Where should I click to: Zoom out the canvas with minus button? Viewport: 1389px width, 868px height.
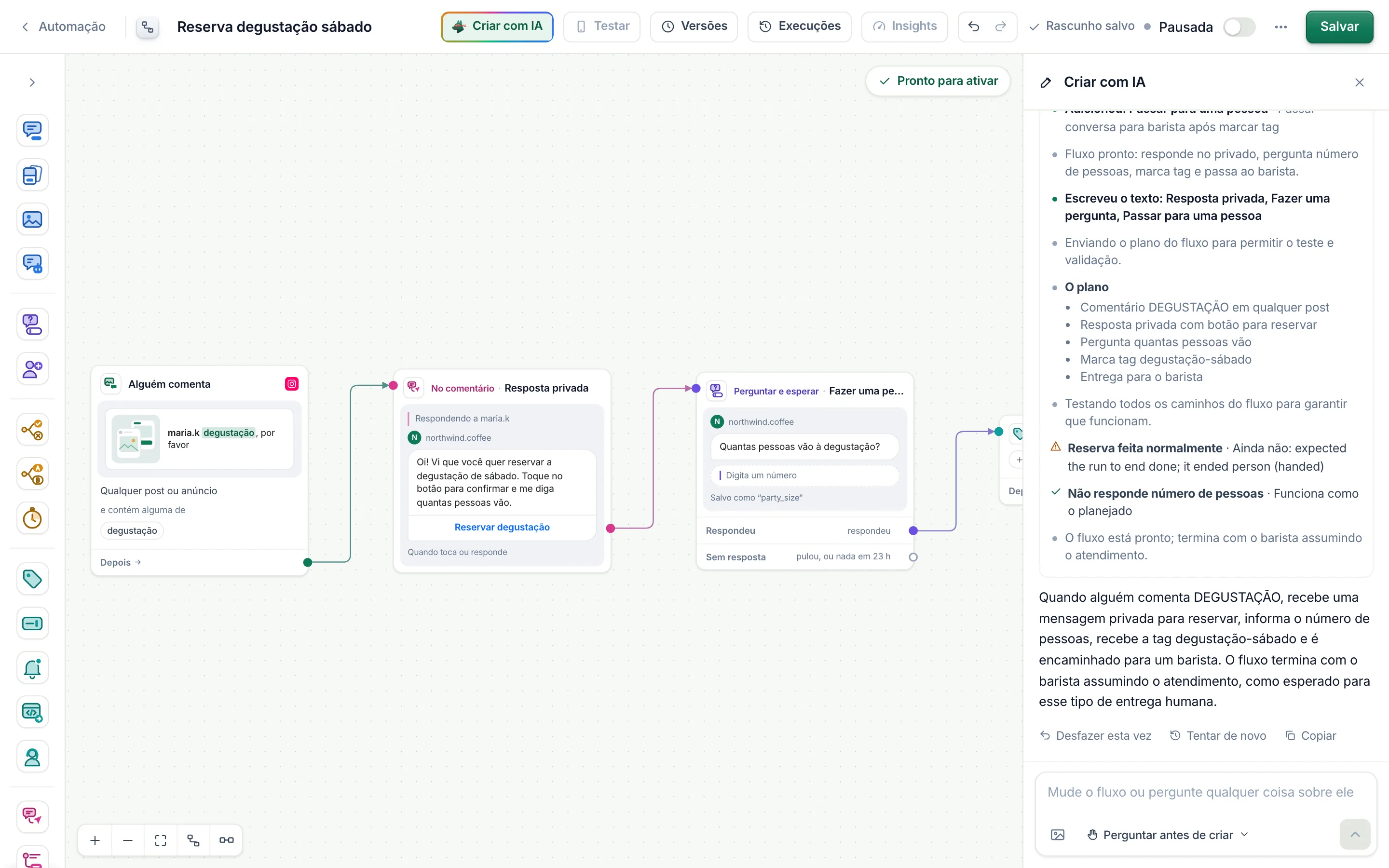[128, 841]
